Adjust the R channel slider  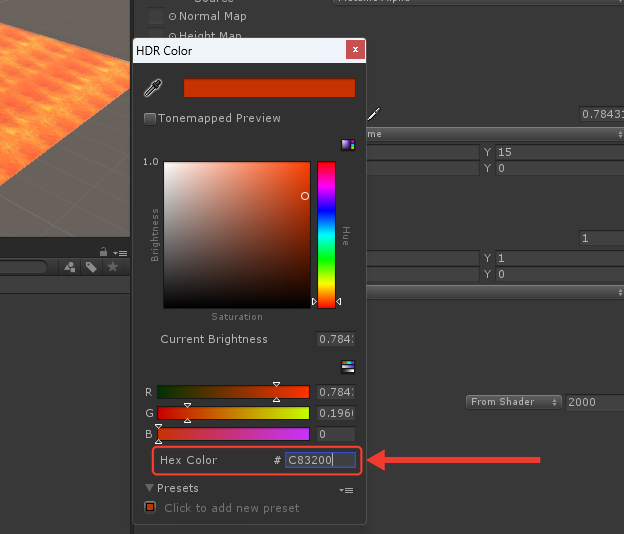[233, 392]
